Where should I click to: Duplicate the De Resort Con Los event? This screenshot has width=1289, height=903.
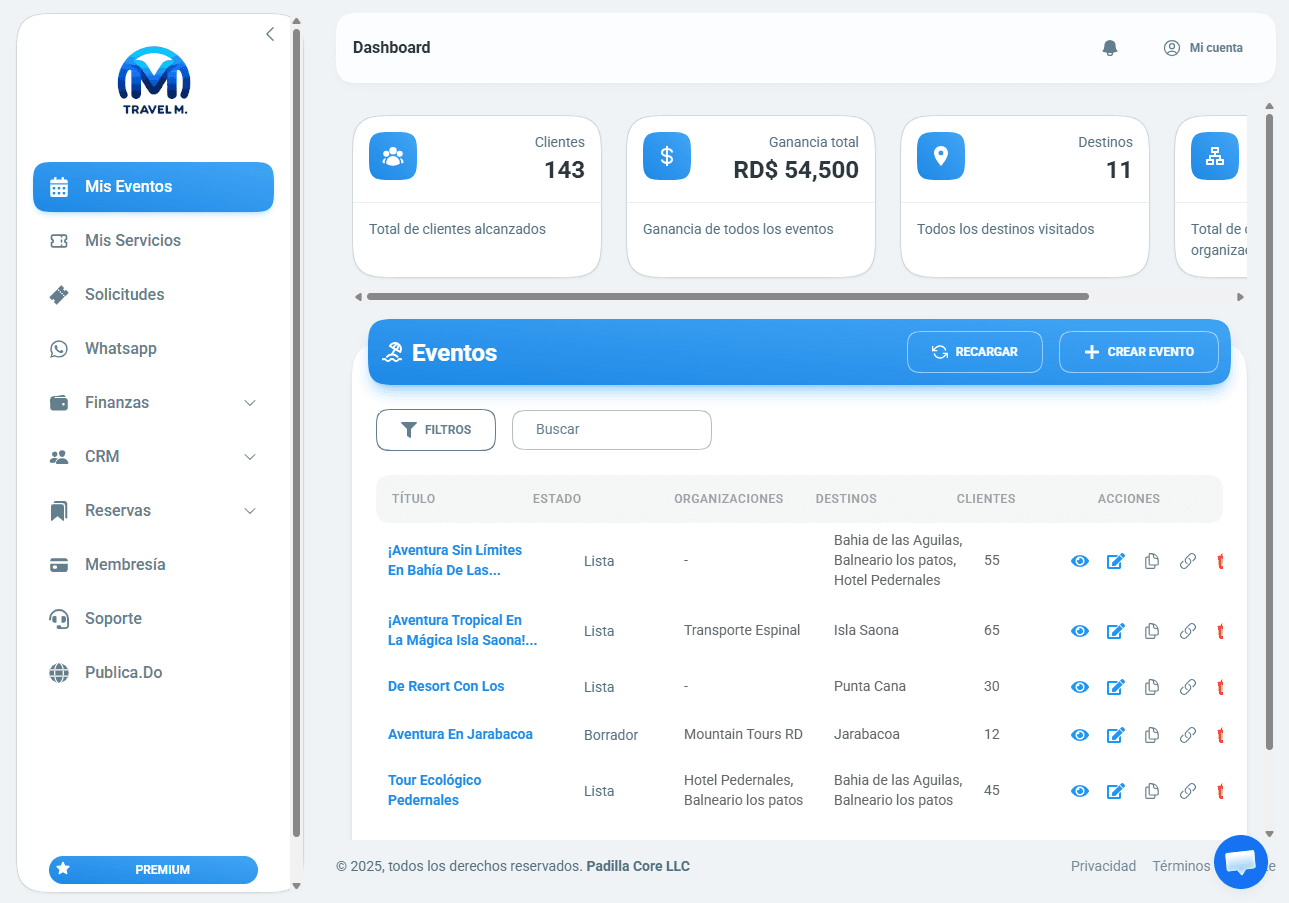[1151, 687]
